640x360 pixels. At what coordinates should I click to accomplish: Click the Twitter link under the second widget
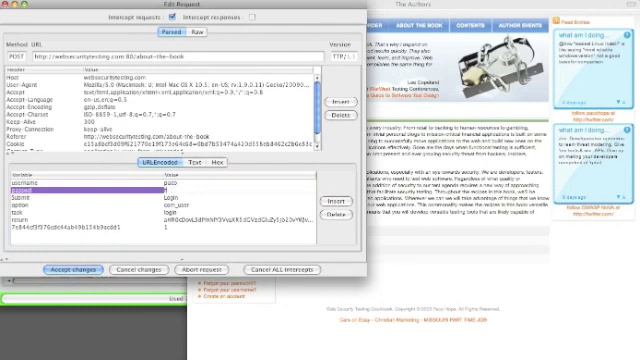(593, 211)
